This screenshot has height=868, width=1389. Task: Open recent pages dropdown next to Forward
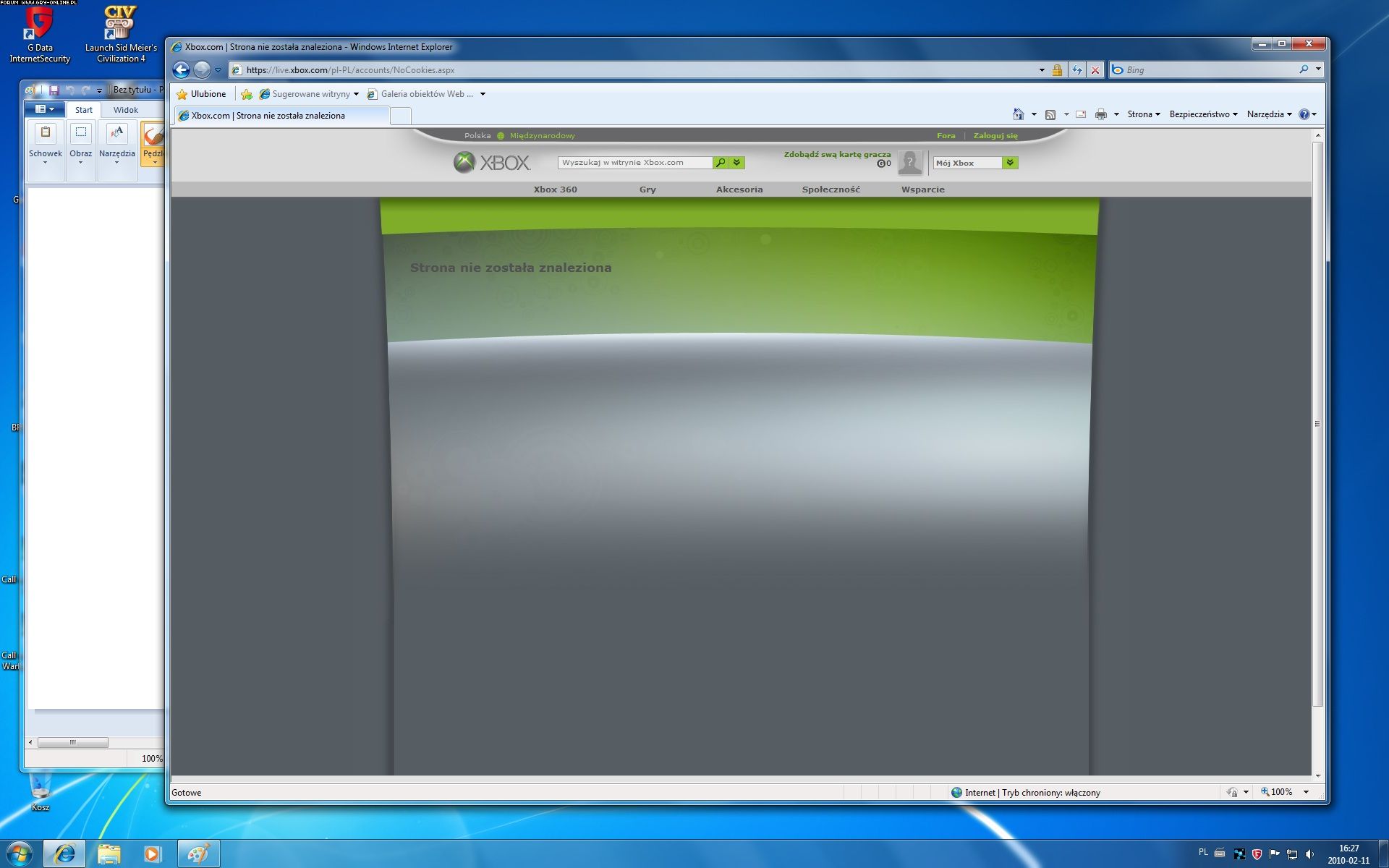pyautogui.click(x=218, y=70)
